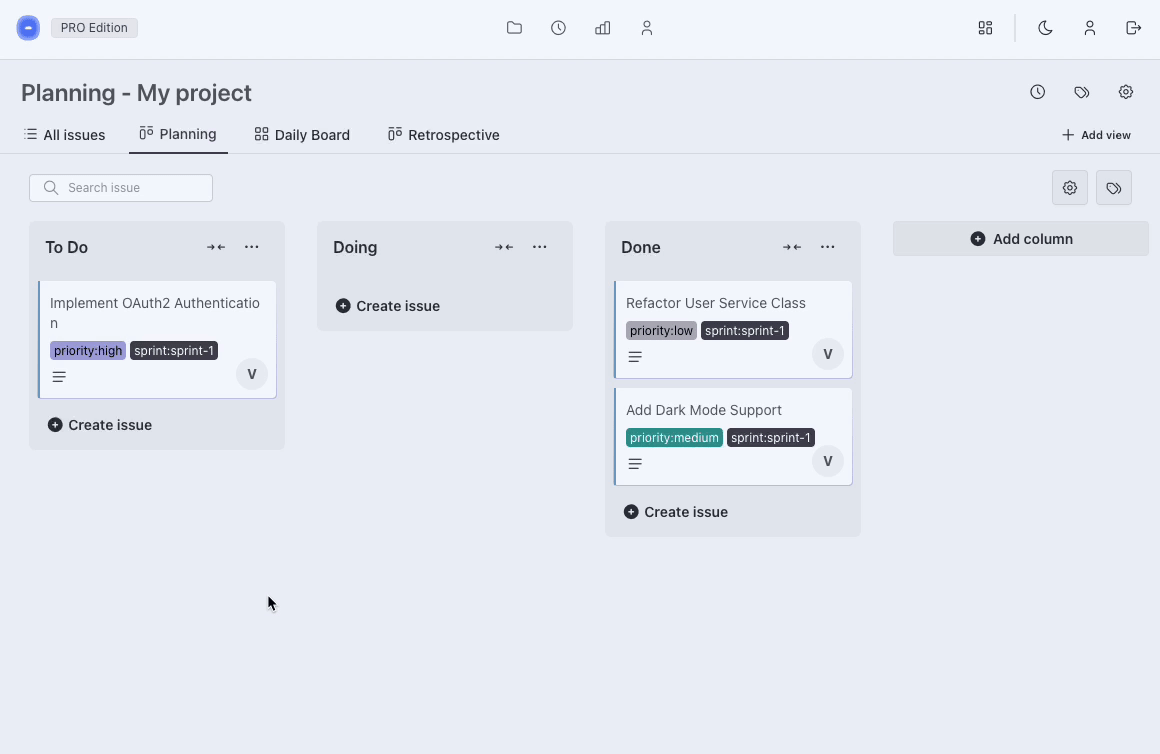Collapse the Doing column
This screenshot has width=1160, height=754.
(504, 247)
